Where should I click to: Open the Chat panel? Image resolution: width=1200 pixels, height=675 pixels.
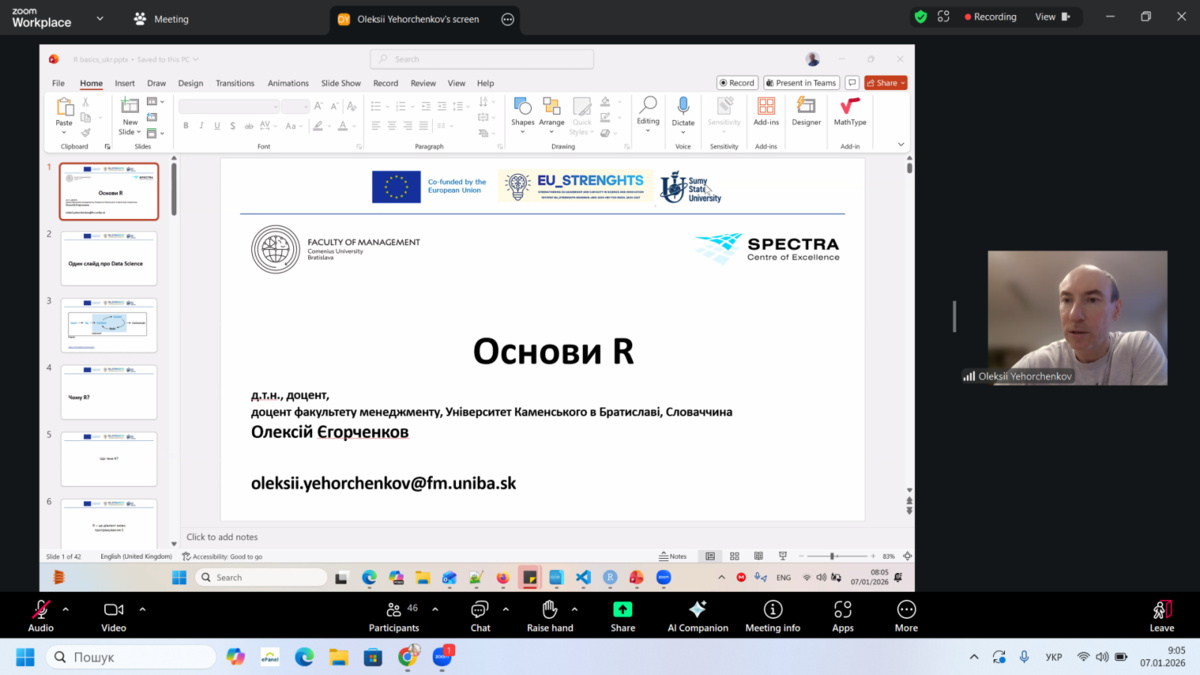pyautogui.click(x=480, y=615)
